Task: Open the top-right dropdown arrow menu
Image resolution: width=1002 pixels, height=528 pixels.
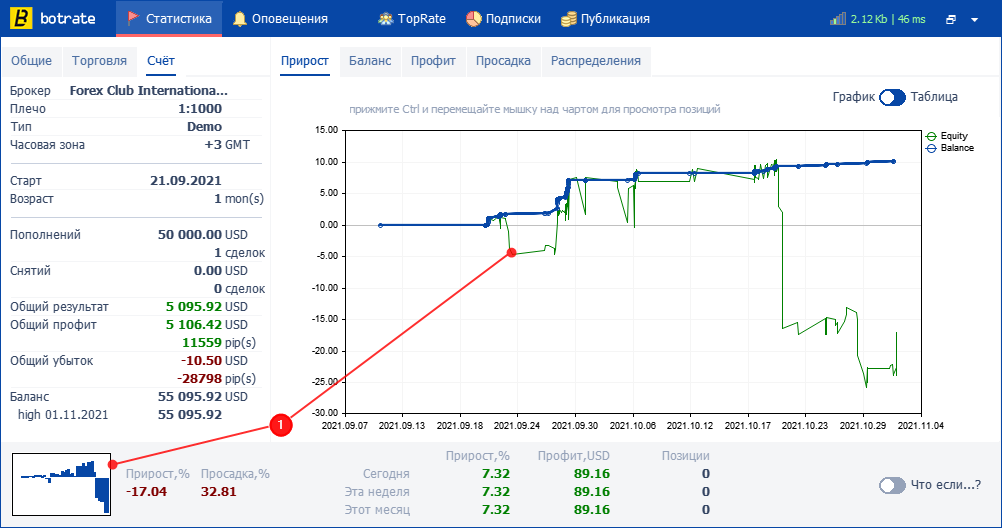Action: click(975, 20)
